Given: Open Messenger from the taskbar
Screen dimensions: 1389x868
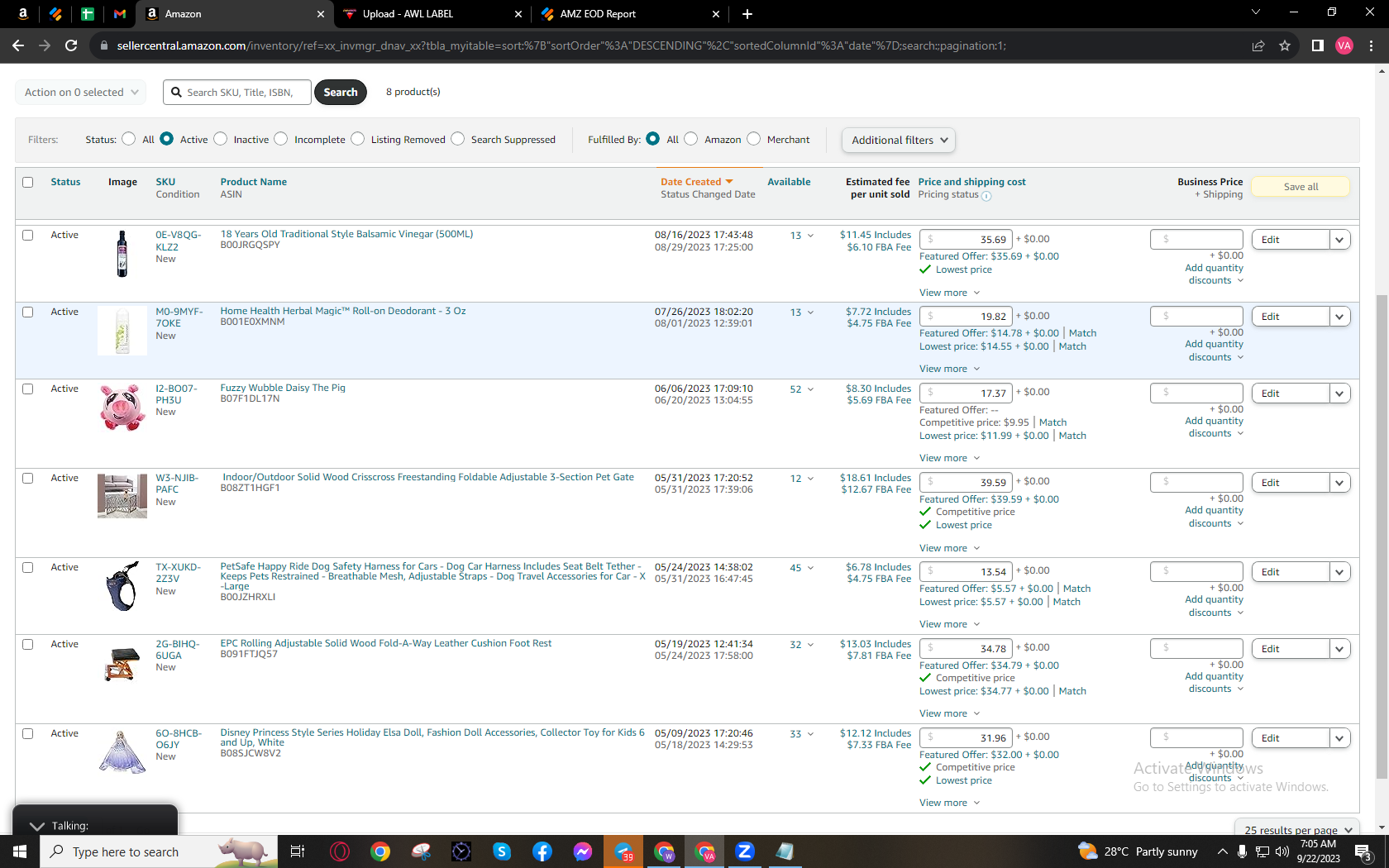Looking at the screenshot, I should click(583, 851).
